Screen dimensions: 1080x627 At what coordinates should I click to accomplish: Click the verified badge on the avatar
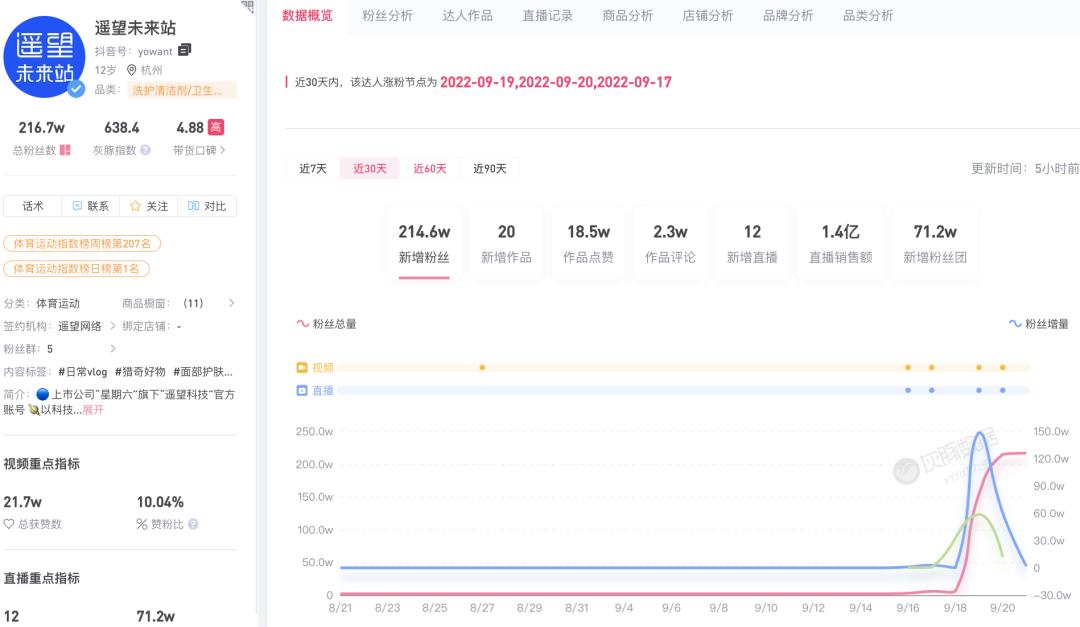click(x=75, y=89)
